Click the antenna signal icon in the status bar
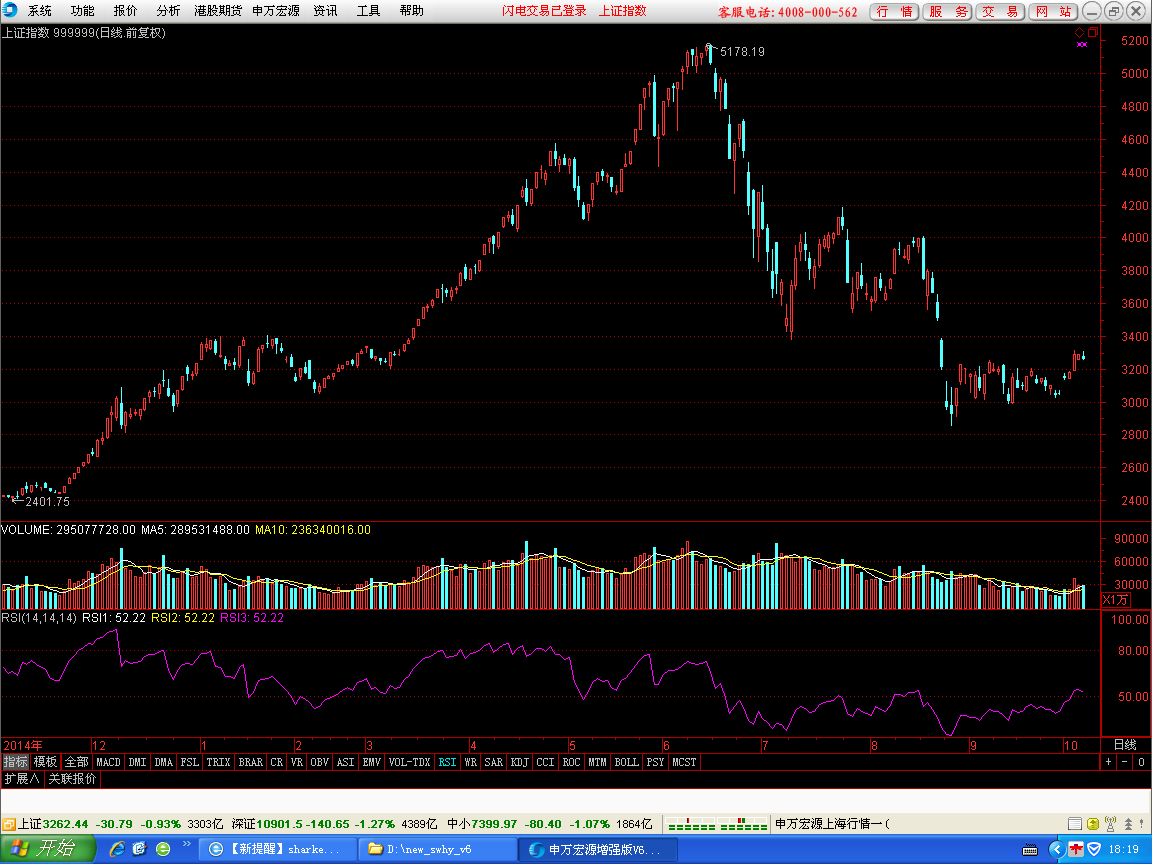 [1110, 824]
